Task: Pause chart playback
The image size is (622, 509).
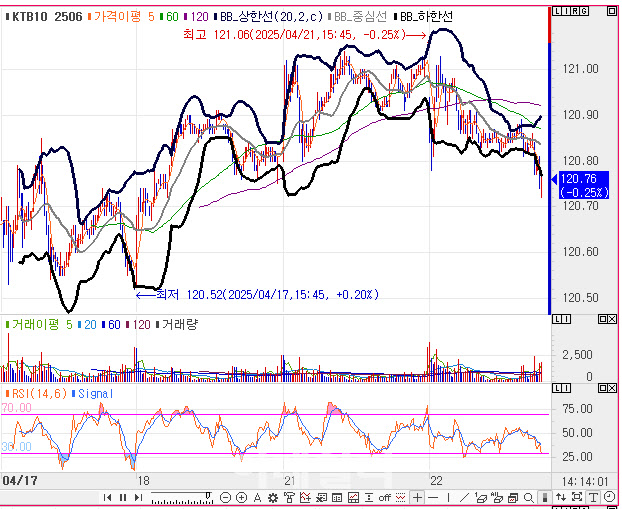Action: coord(123,497)
